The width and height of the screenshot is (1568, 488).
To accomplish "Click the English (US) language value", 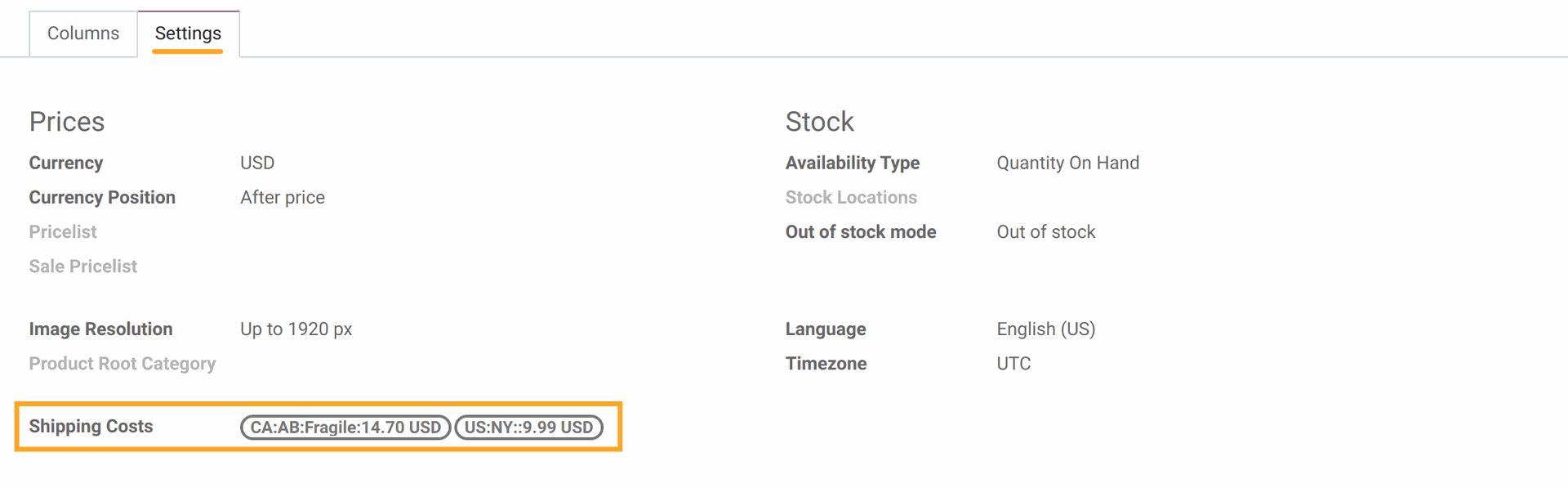I will [1046, 329].
